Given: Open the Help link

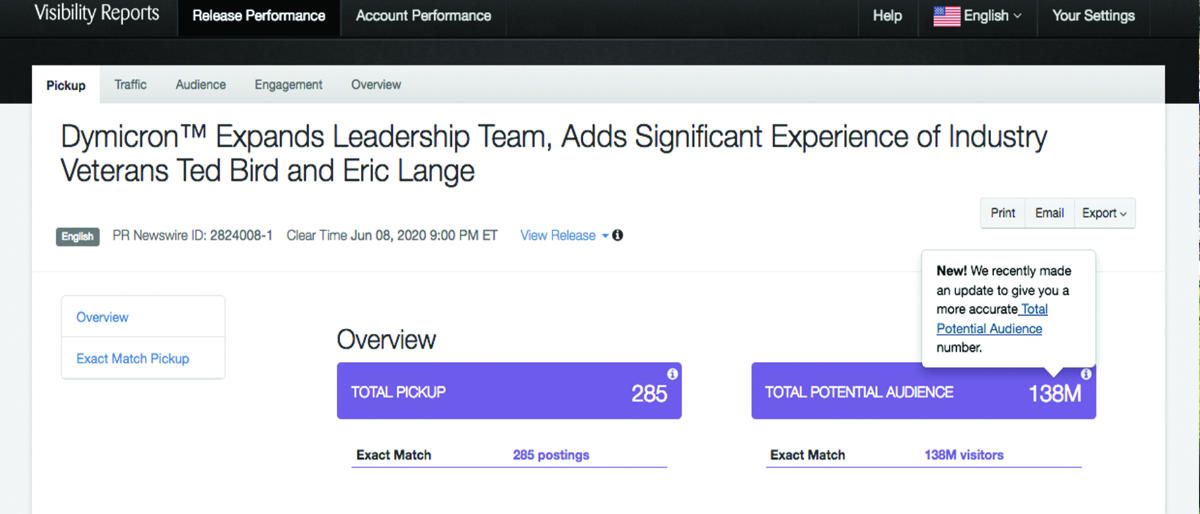Looking at the screenshot, I should click(887, 16).
